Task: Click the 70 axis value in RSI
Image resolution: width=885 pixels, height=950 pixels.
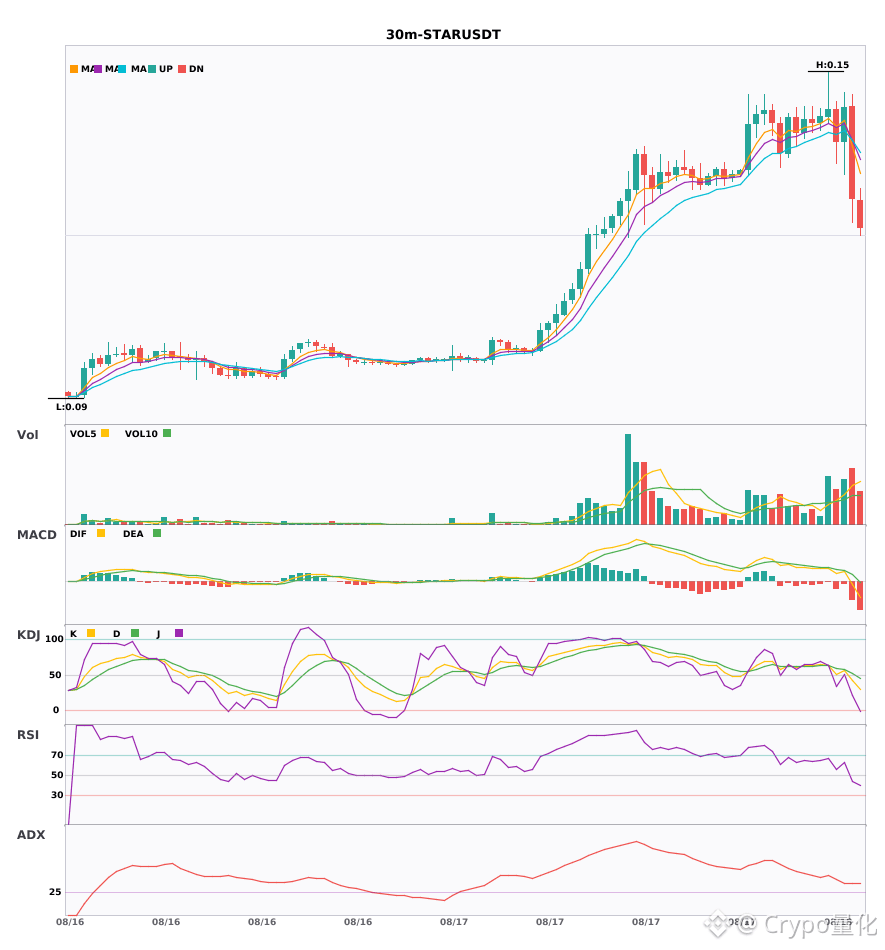Action: pos(58,755)
